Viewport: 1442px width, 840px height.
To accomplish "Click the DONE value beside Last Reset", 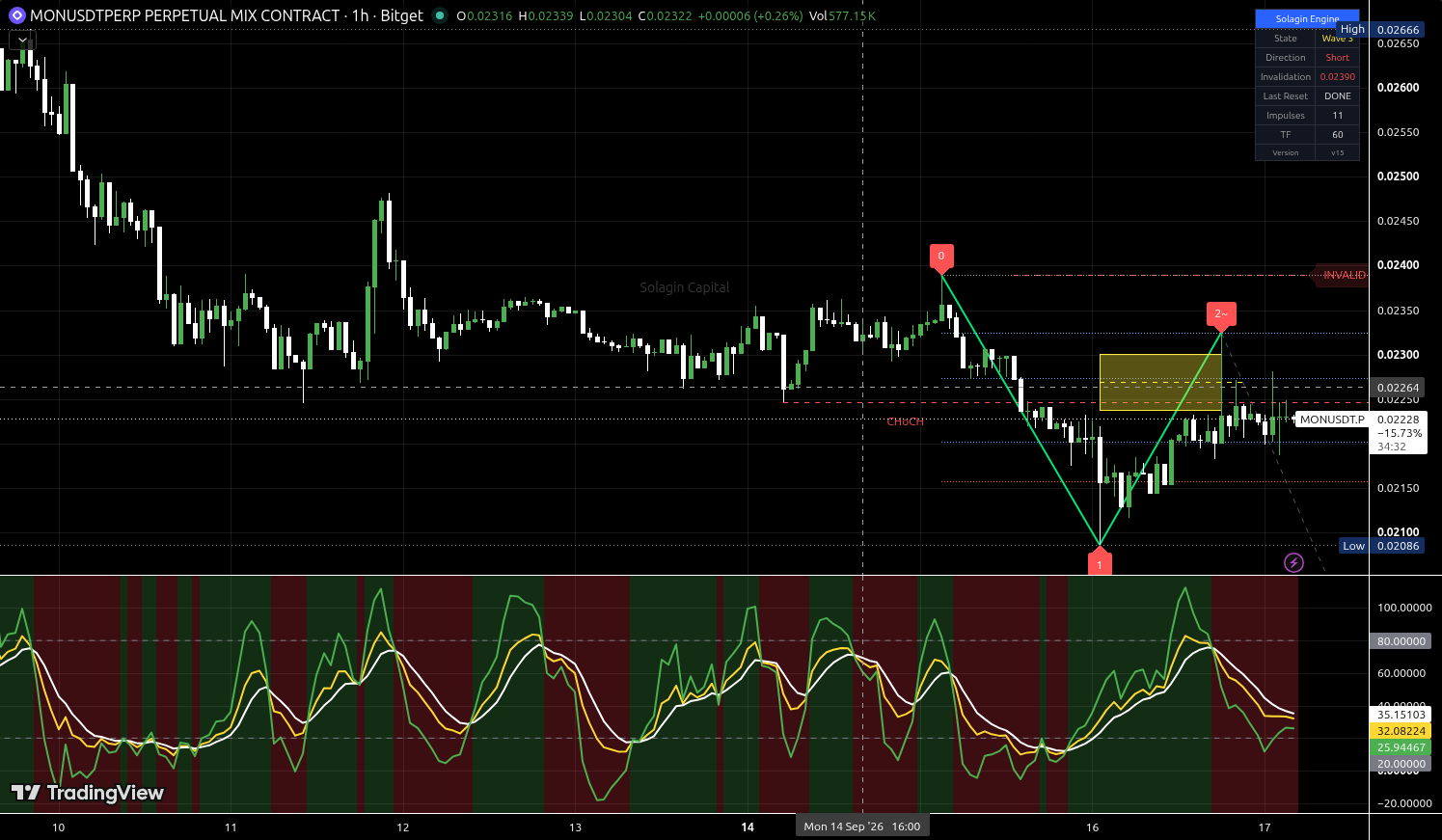I will coord(1337,96).
